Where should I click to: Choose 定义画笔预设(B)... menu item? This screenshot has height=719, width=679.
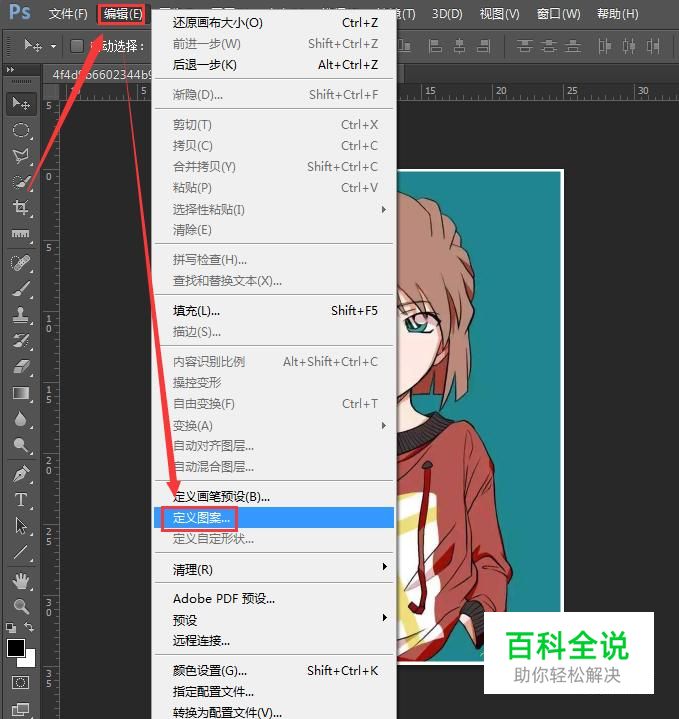(275, 497)
